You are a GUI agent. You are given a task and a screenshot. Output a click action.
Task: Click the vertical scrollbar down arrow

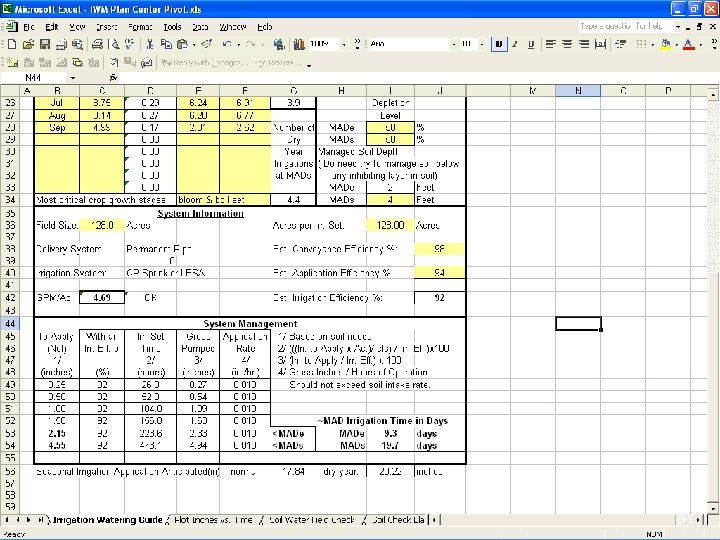(713, 509)
